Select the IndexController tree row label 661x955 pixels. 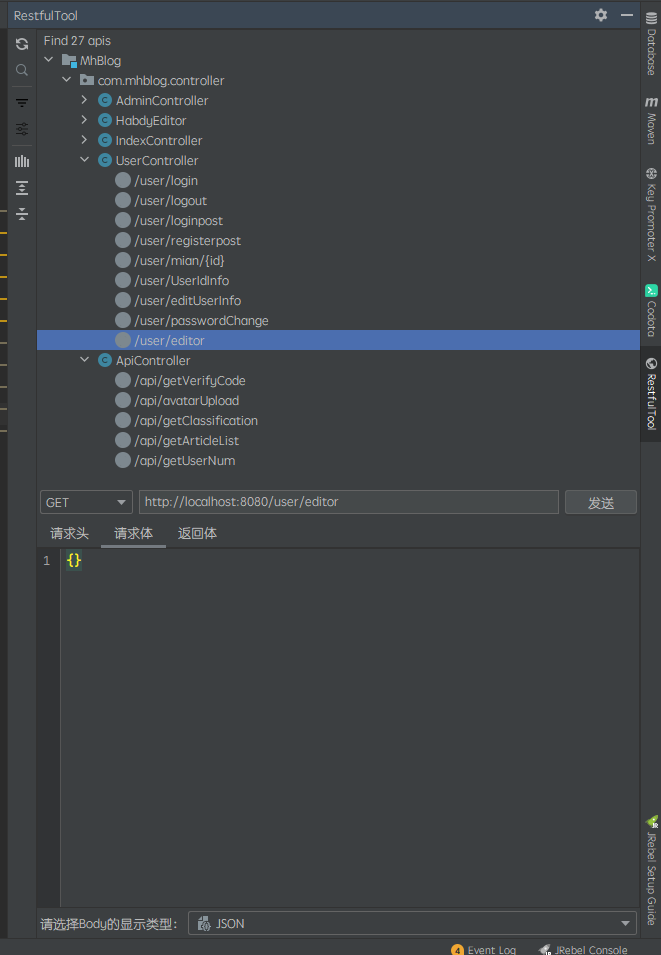[x=159, y=141]
